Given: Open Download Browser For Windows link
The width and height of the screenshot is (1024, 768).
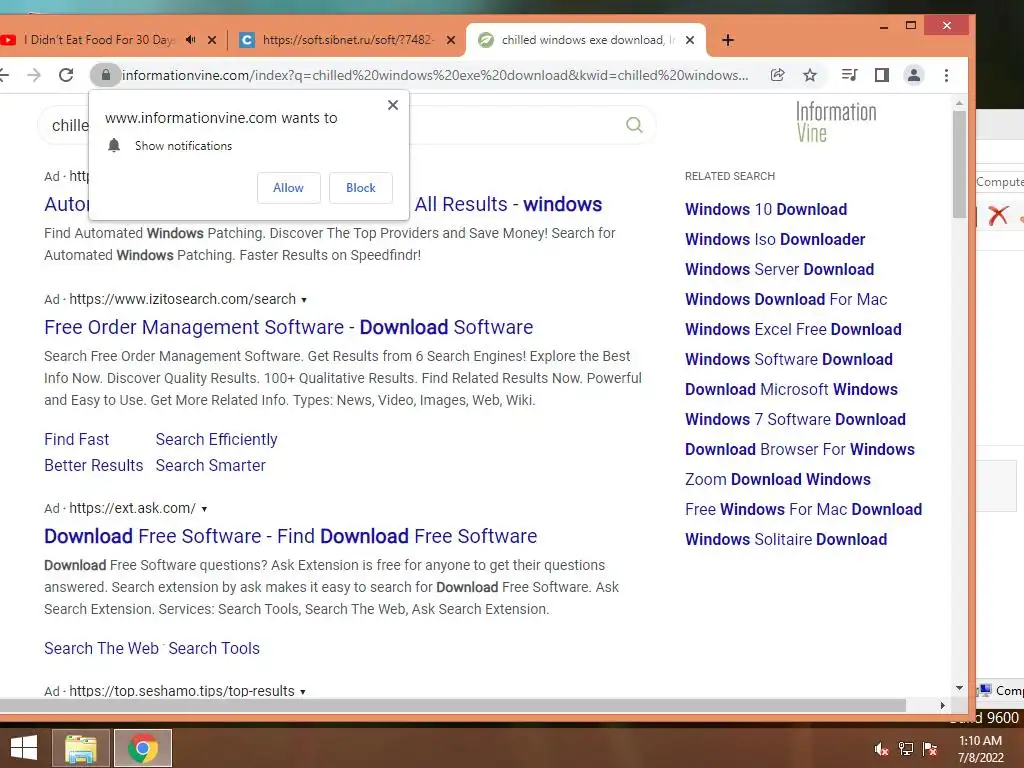Looking at the screenshot, I should point(800,450).
